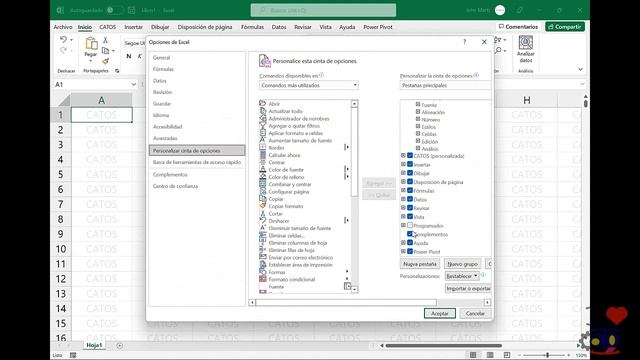Click the undo arrow in the ribbon

(x=63, y=40)
